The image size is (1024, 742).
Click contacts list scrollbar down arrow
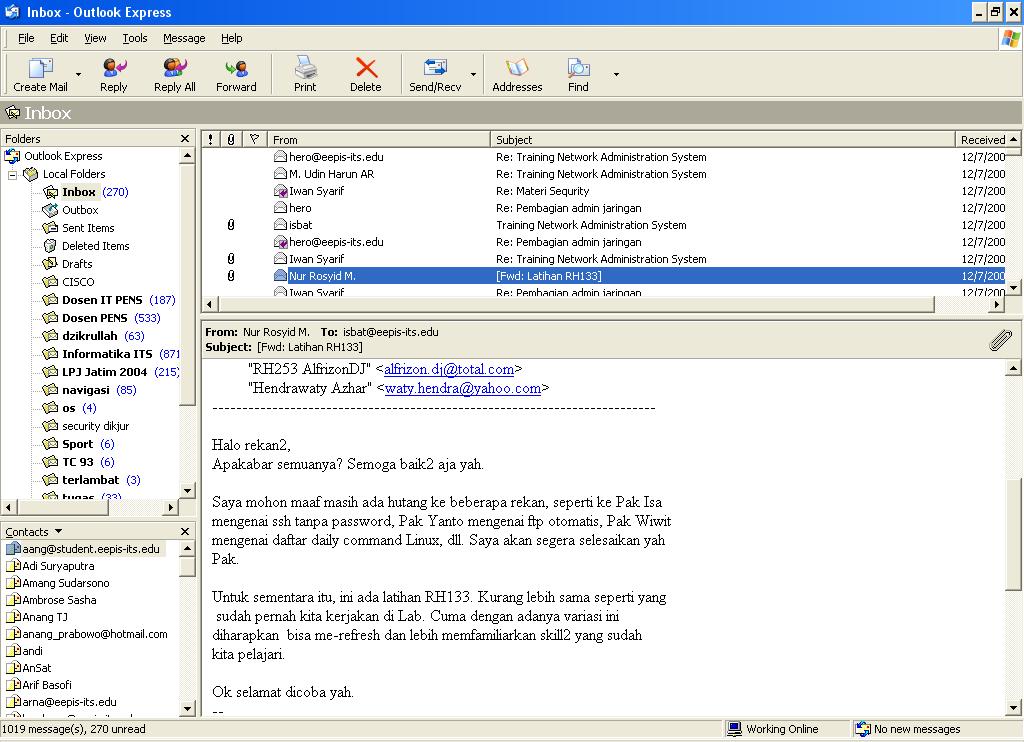[187, 708]
